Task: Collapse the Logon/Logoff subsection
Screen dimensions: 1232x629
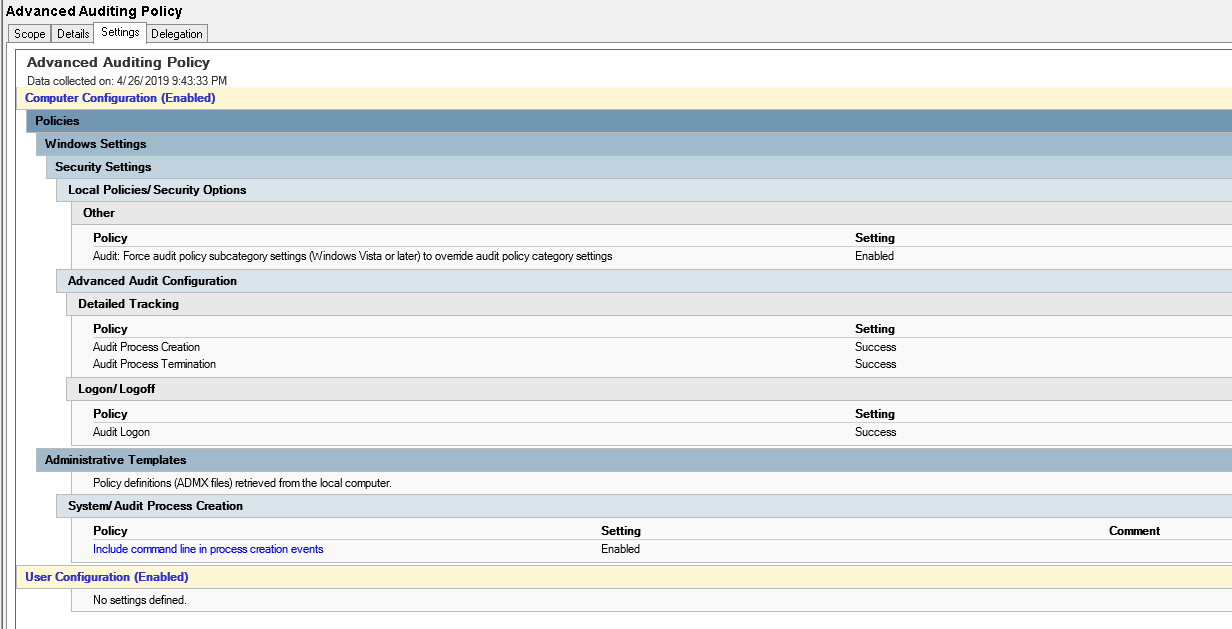Action: [x=117, y=389]
